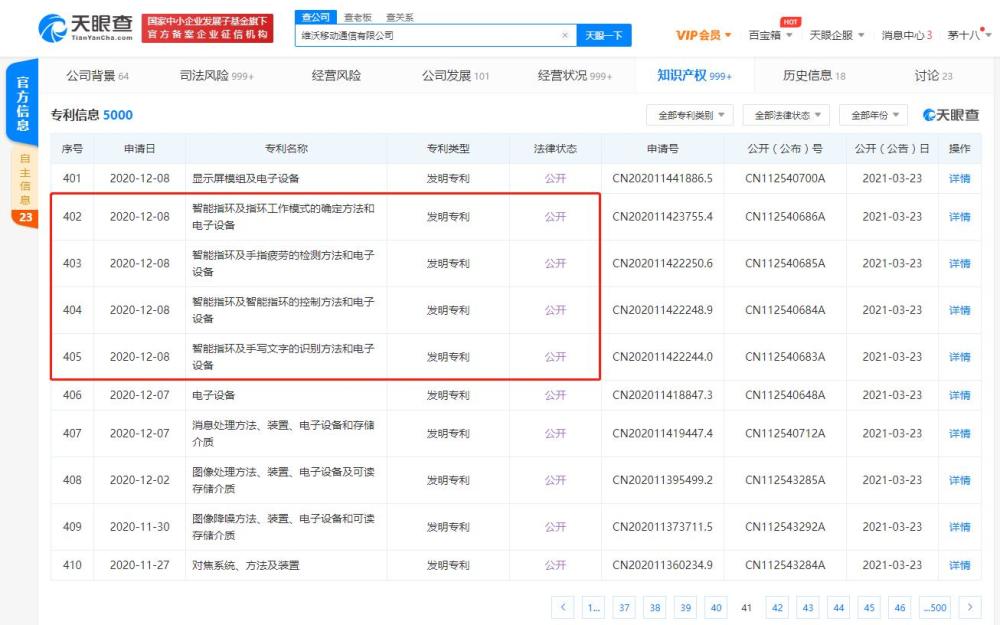This screenshot has height=625, width=1000.
Task: Open 详情 for patent row 402
Action: click(959, 217)
